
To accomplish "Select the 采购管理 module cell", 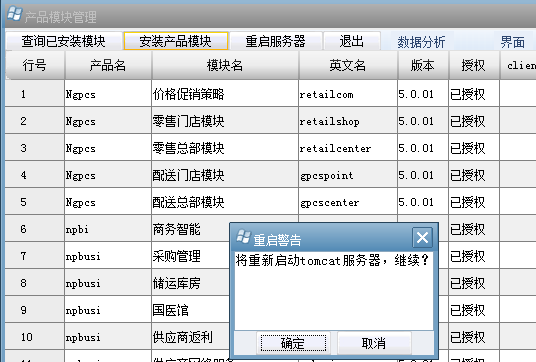I will click(x=190, y=256).
